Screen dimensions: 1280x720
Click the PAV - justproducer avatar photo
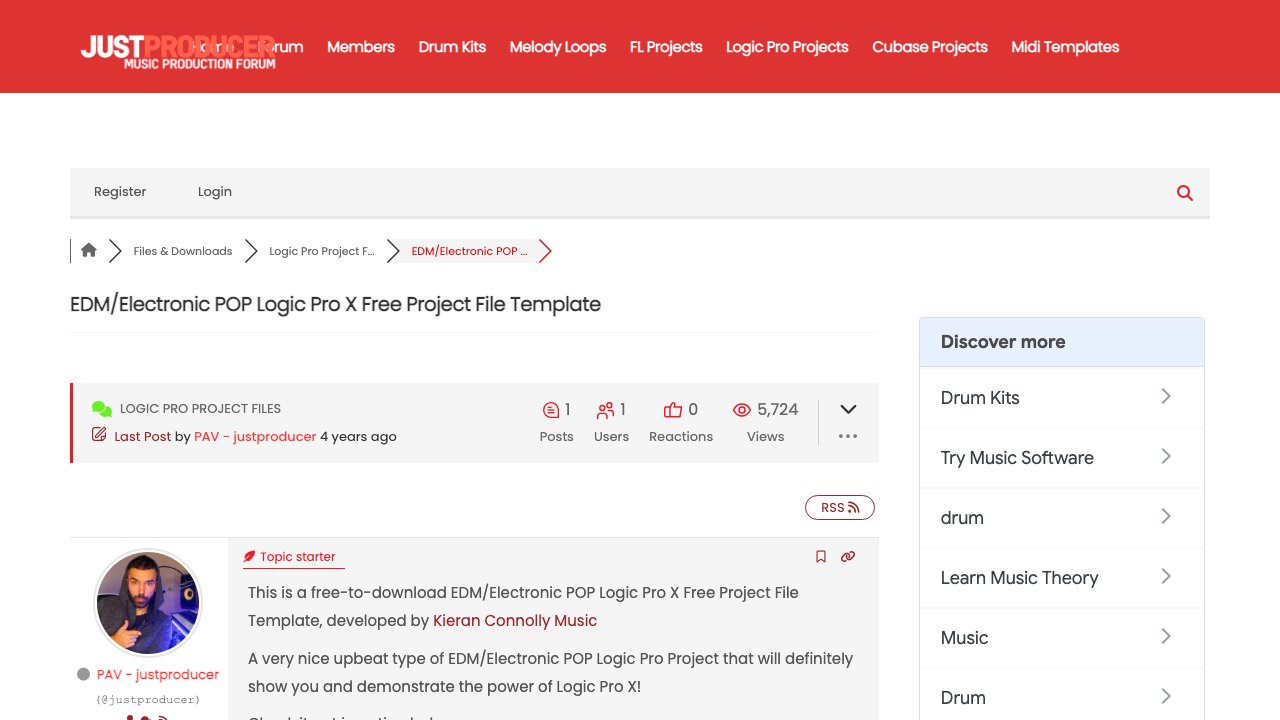148,603
